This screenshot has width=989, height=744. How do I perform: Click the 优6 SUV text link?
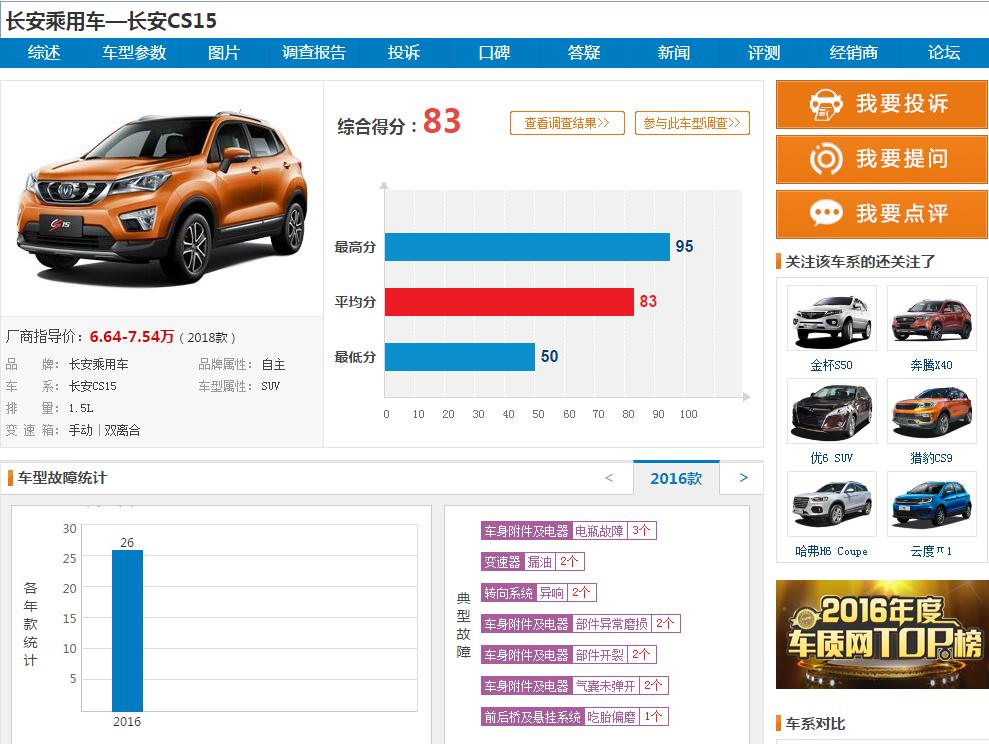(x=831, y=458)
